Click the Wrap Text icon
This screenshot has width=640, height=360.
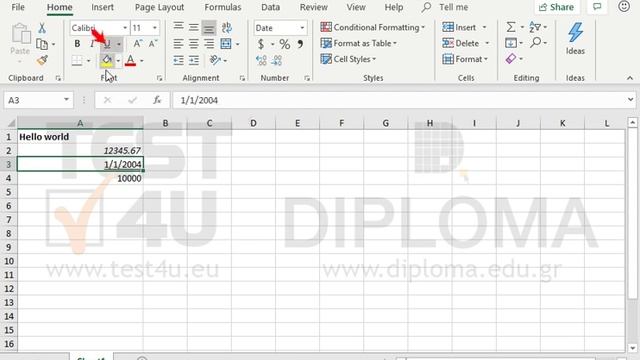coord(227,27)
